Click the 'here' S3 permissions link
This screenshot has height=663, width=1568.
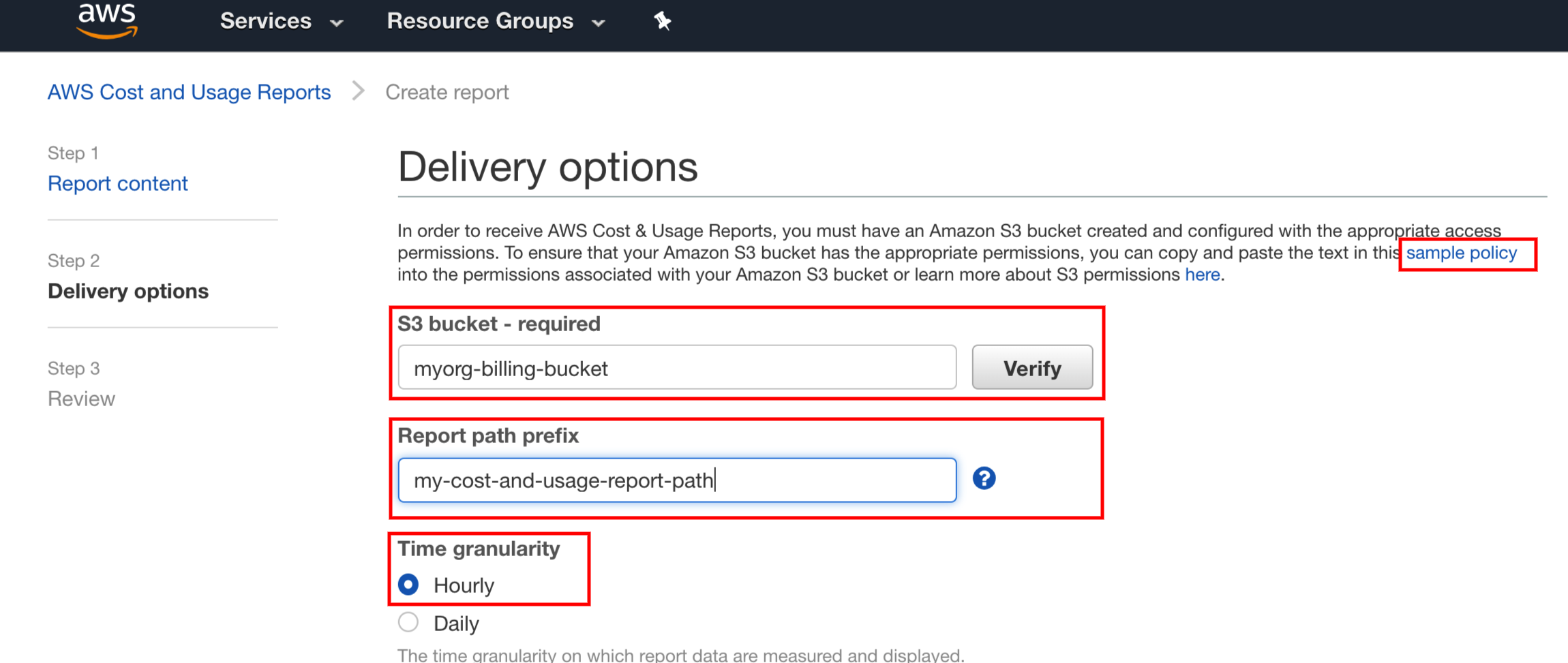pos(1202,275)
